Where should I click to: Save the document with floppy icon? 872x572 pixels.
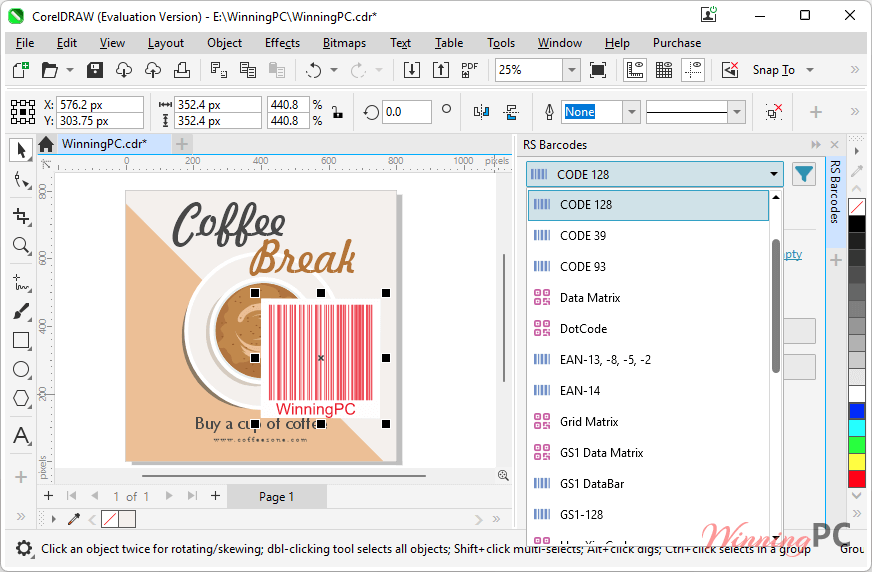click(x=95, y=70)
